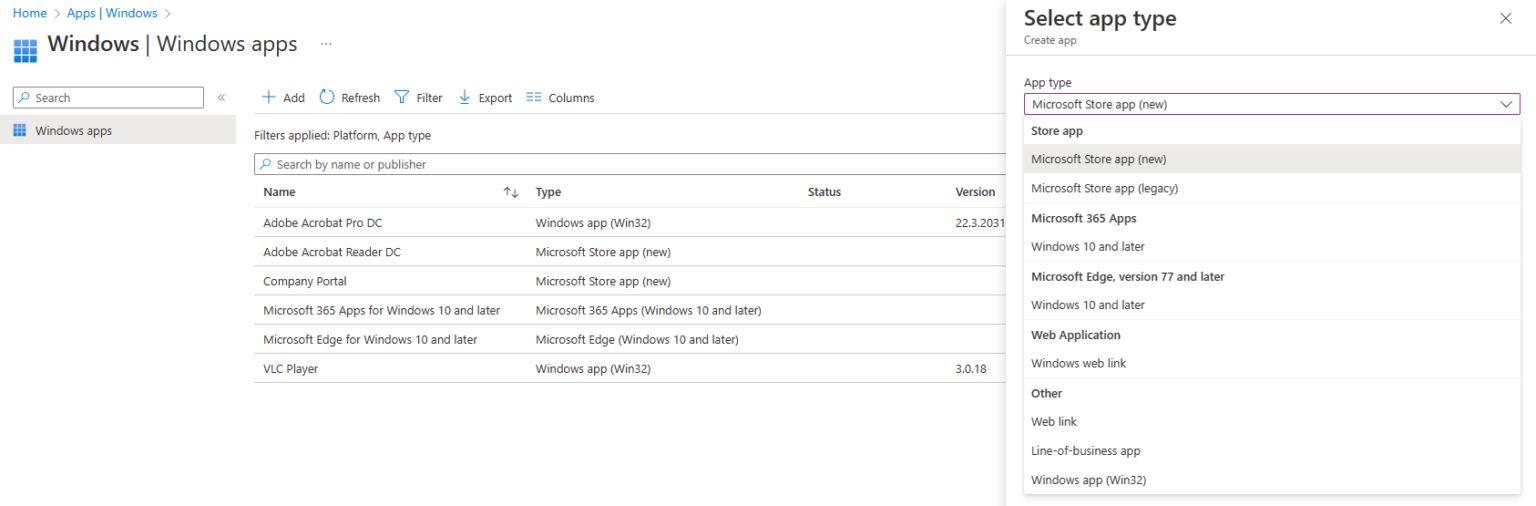Go to Home breadcrumb link
The width and height of the screenshot is (1536, 506).
point(29,13)
